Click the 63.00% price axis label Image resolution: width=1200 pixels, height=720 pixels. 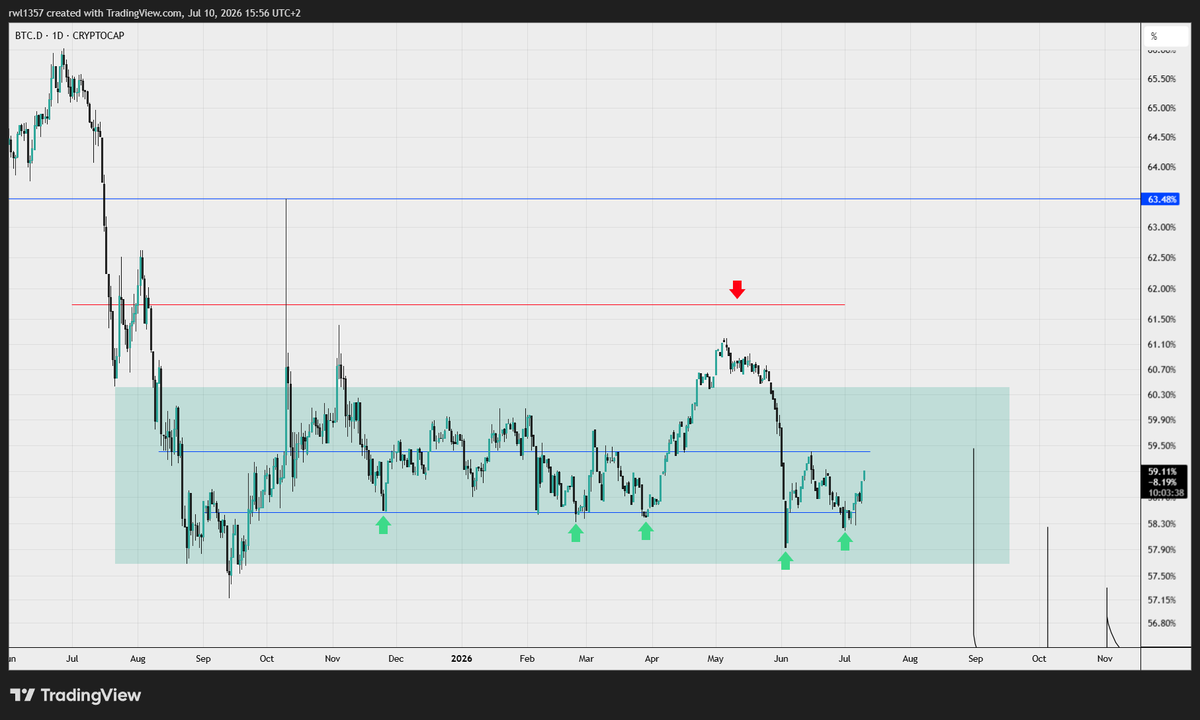[x=1162, y=228]
